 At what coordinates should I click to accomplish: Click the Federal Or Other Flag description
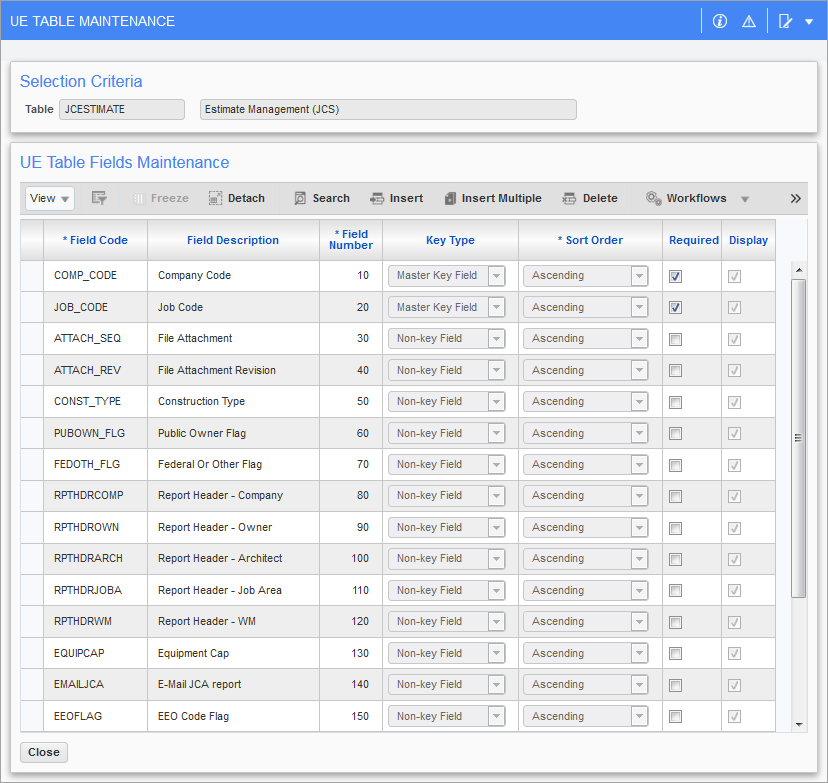pyautogui.click(x=233, y=465)
